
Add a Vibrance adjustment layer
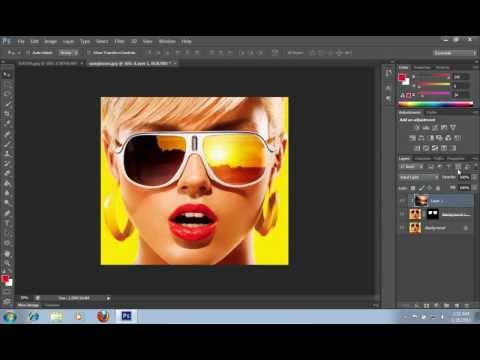tap(453, 127)
